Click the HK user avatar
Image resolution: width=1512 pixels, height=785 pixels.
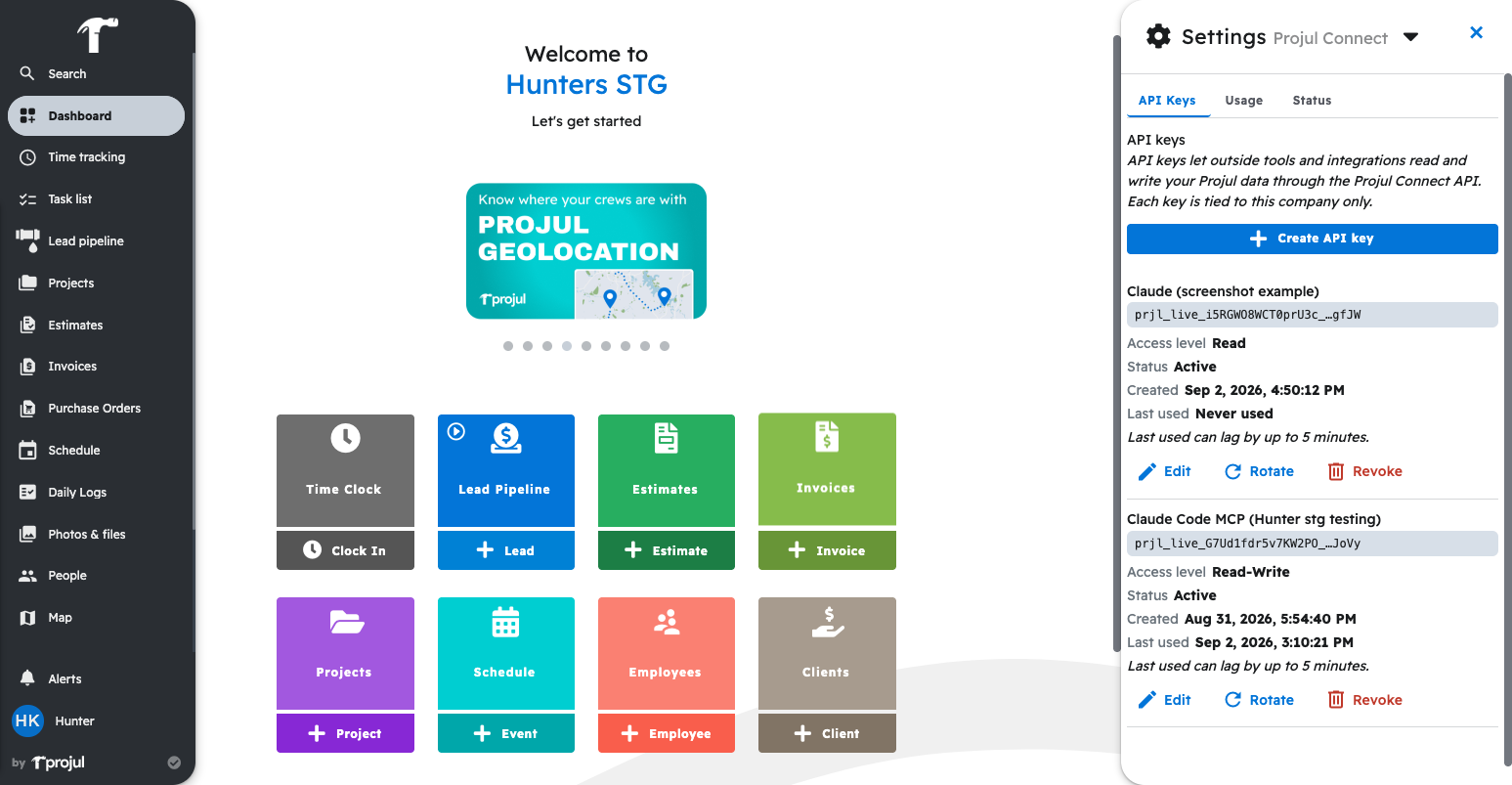pyautogui.click(x=27, y=721)
